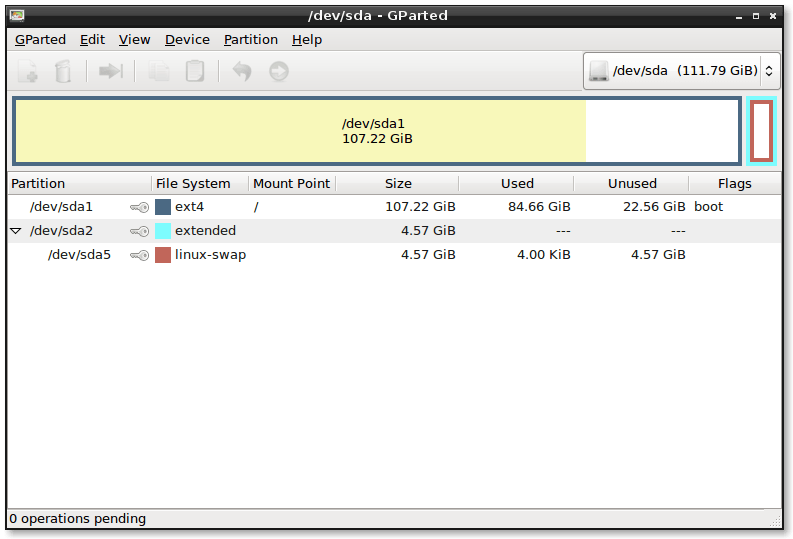Click the Apply all operations icon
Image resolution: width=793 pixels, height=539 pixels.
click(279, 71)
